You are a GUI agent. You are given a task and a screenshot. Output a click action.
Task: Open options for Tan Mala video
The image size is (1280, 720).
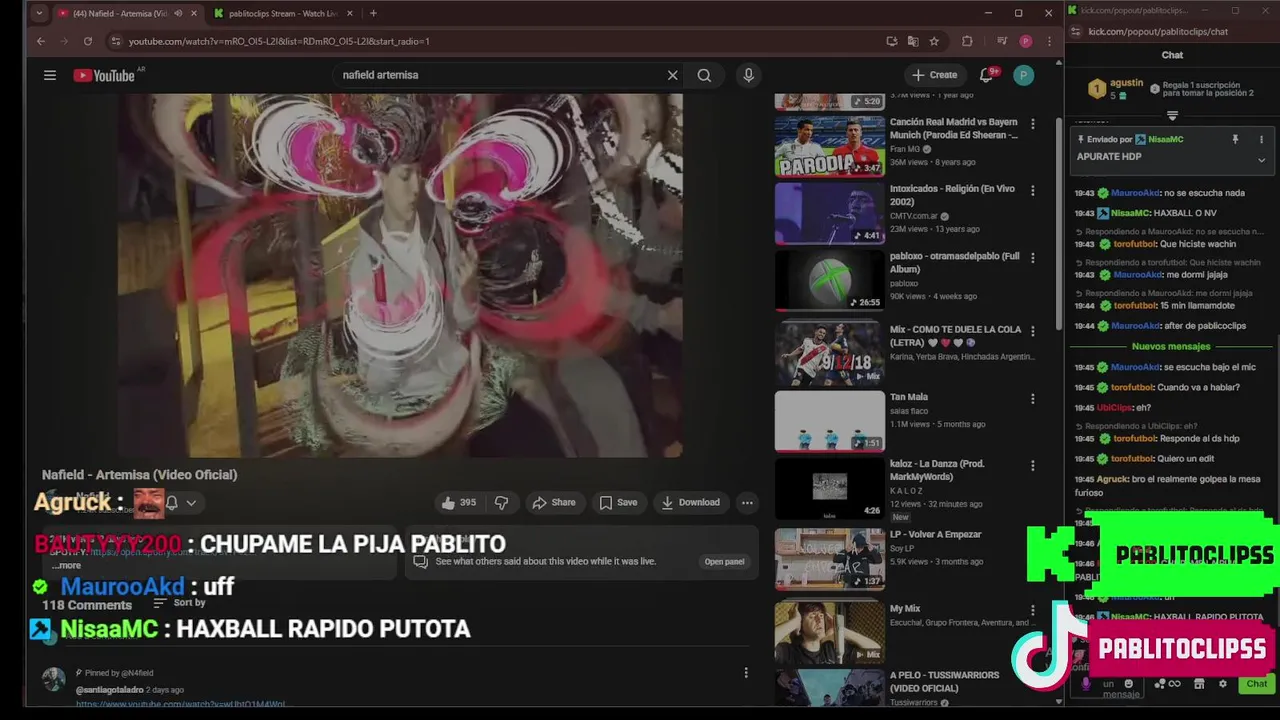(x=1033, y=399)
